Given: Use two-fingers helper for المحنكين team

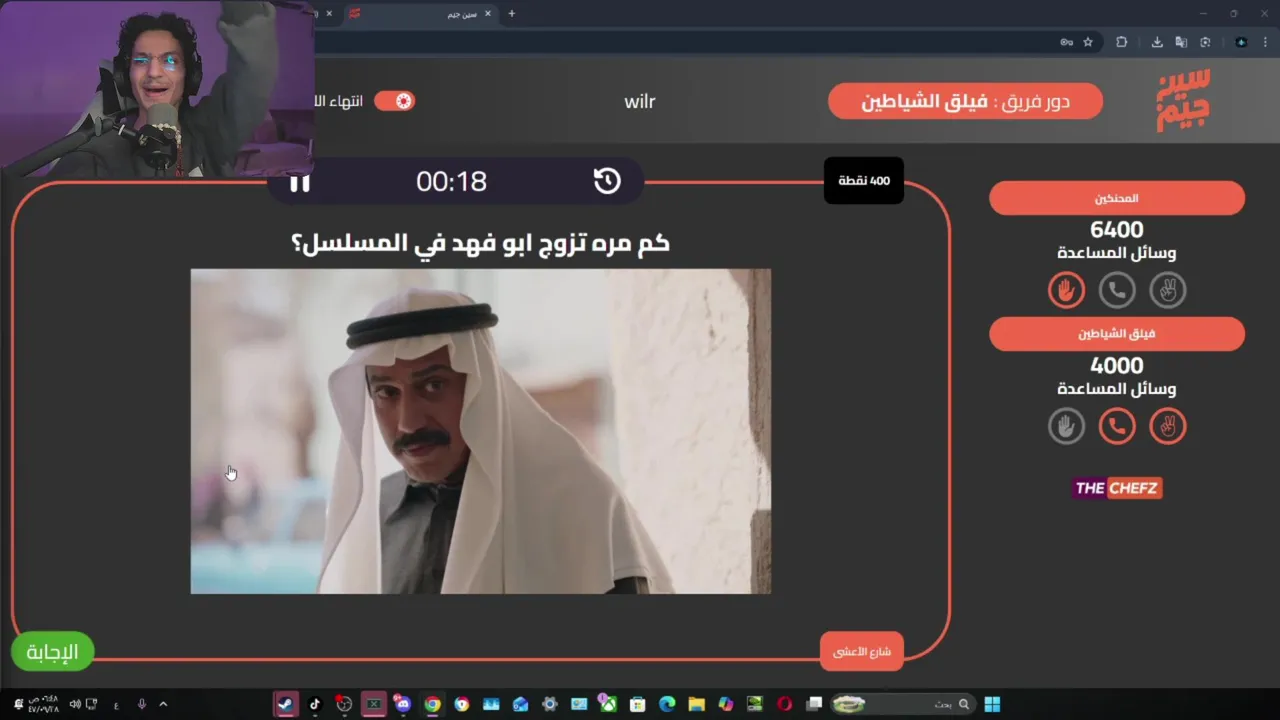Looking at the screenshot, I should 1167,290.
